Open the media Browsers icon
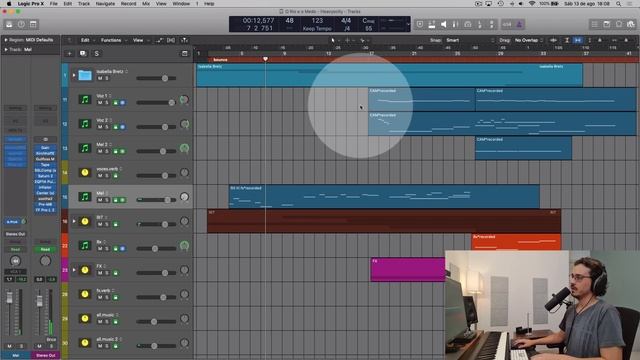 click(631, 24)
